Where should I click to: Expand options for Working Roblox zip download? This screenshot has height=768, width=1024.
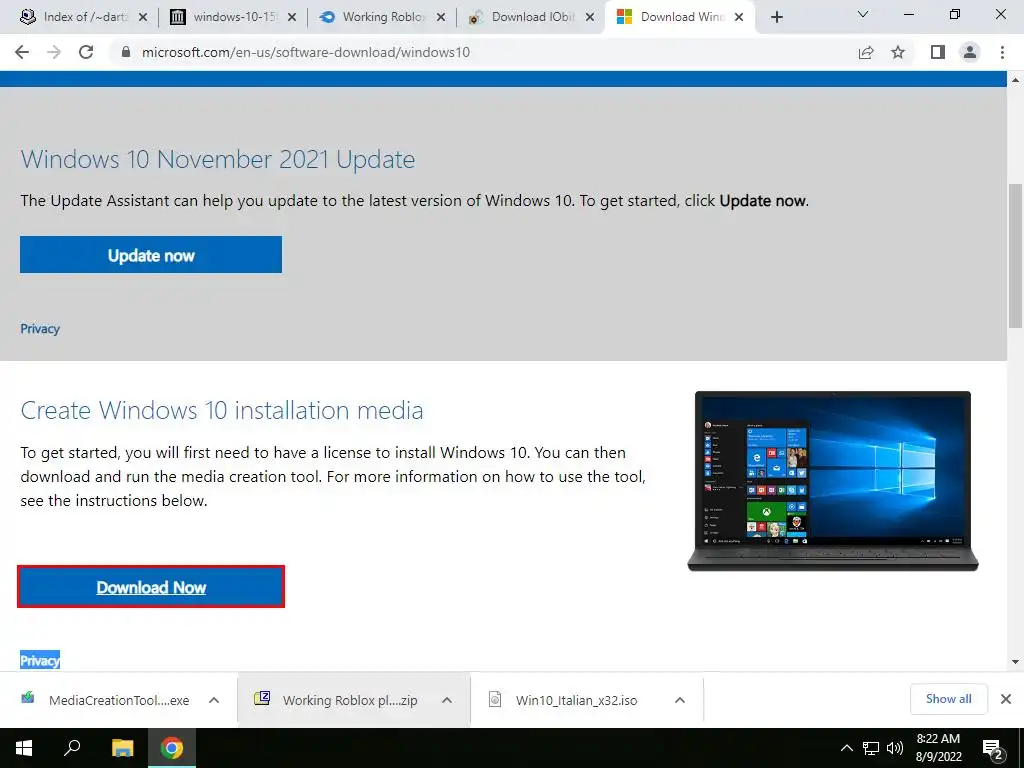click(447, 700)
